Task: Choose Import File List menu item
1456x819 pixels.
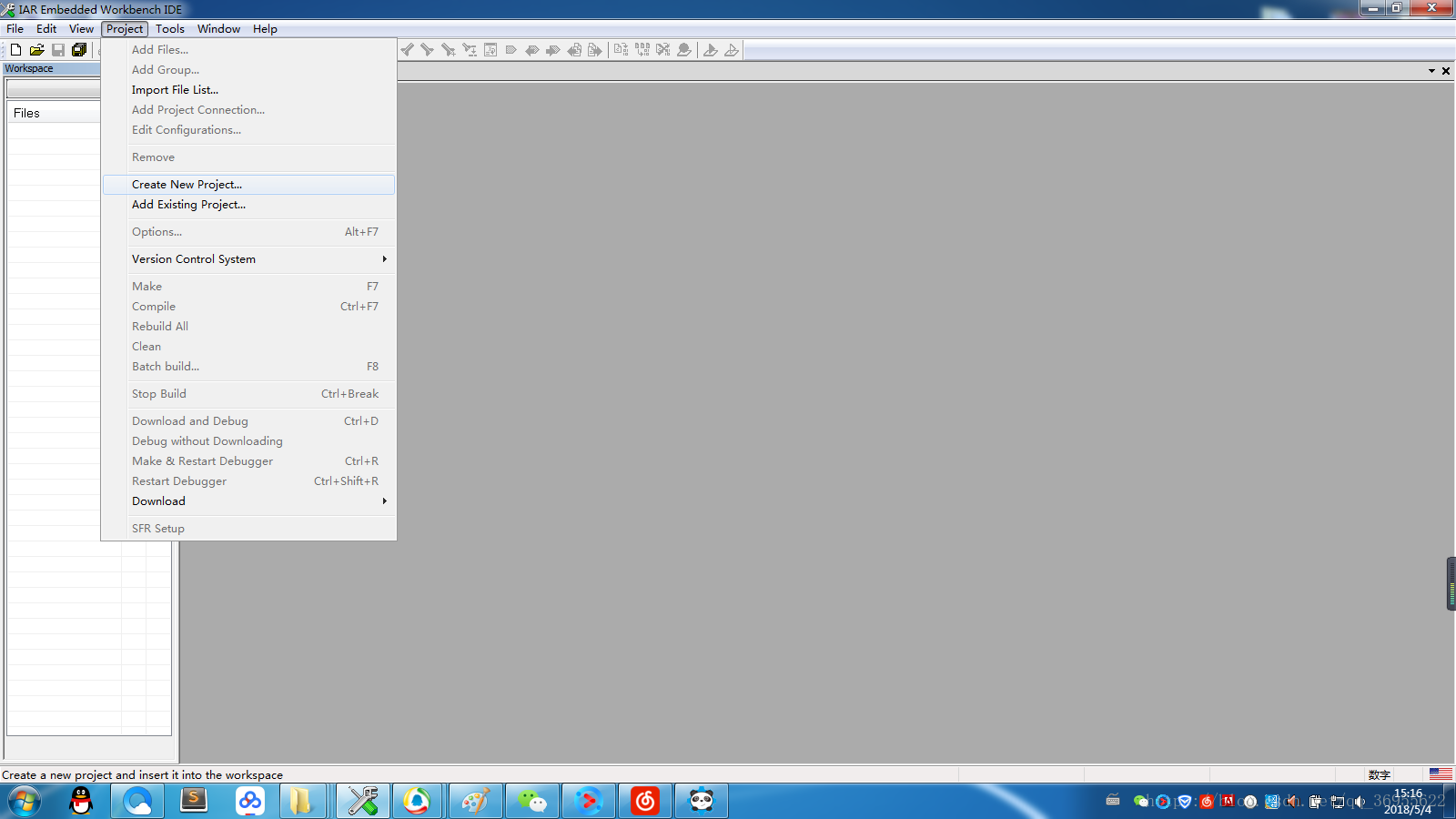Action: pyautogui.click(x=248, y=90)
